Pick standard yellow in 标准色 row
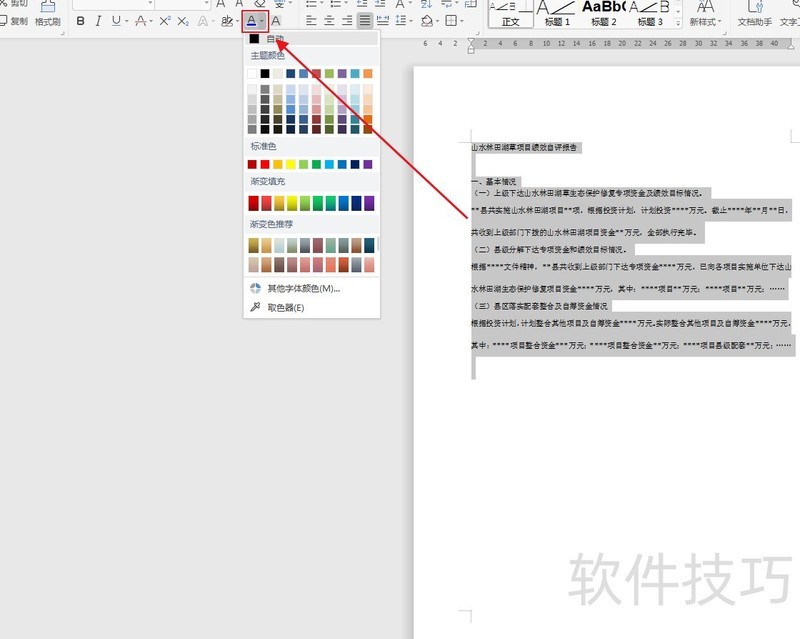The height and width of the screenshot is (639, 800). 290,164
